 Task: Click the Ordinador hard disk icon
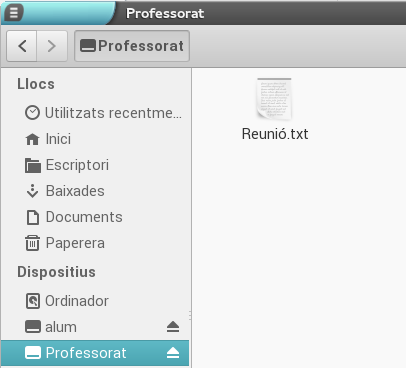tap(33, 301)
